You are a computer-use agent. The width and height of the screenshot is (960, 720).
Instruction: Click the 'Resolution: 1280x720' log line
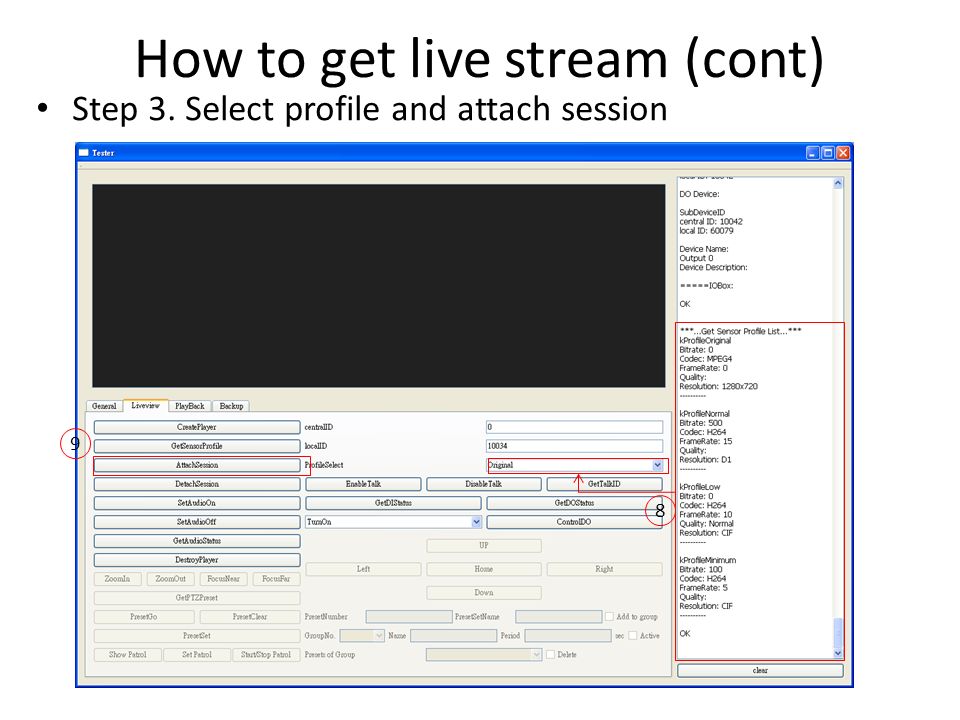click(x=718, y=386)
